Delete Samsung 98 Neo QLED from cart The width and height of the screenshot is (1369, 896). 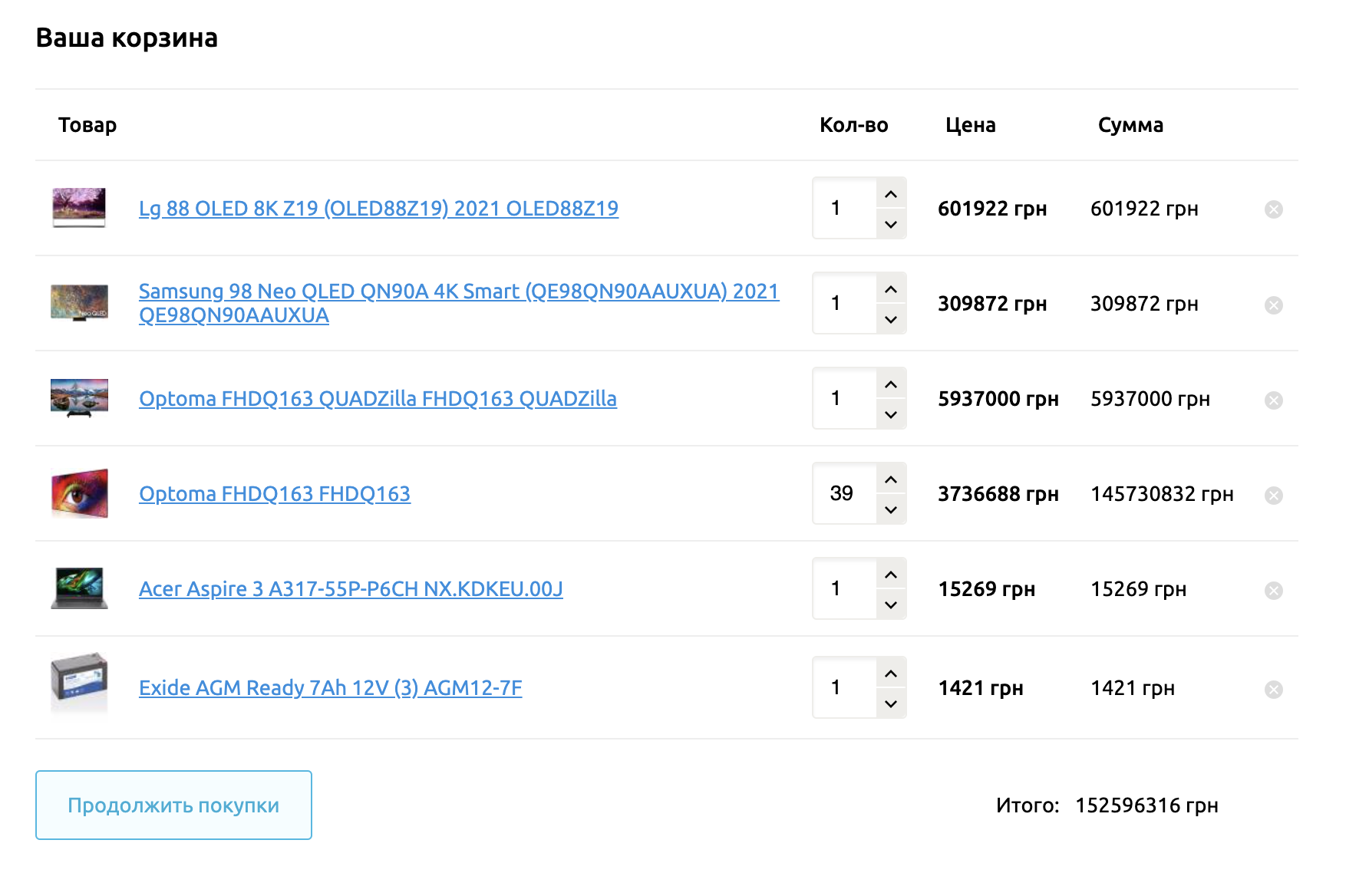(x=1273, y=305)
